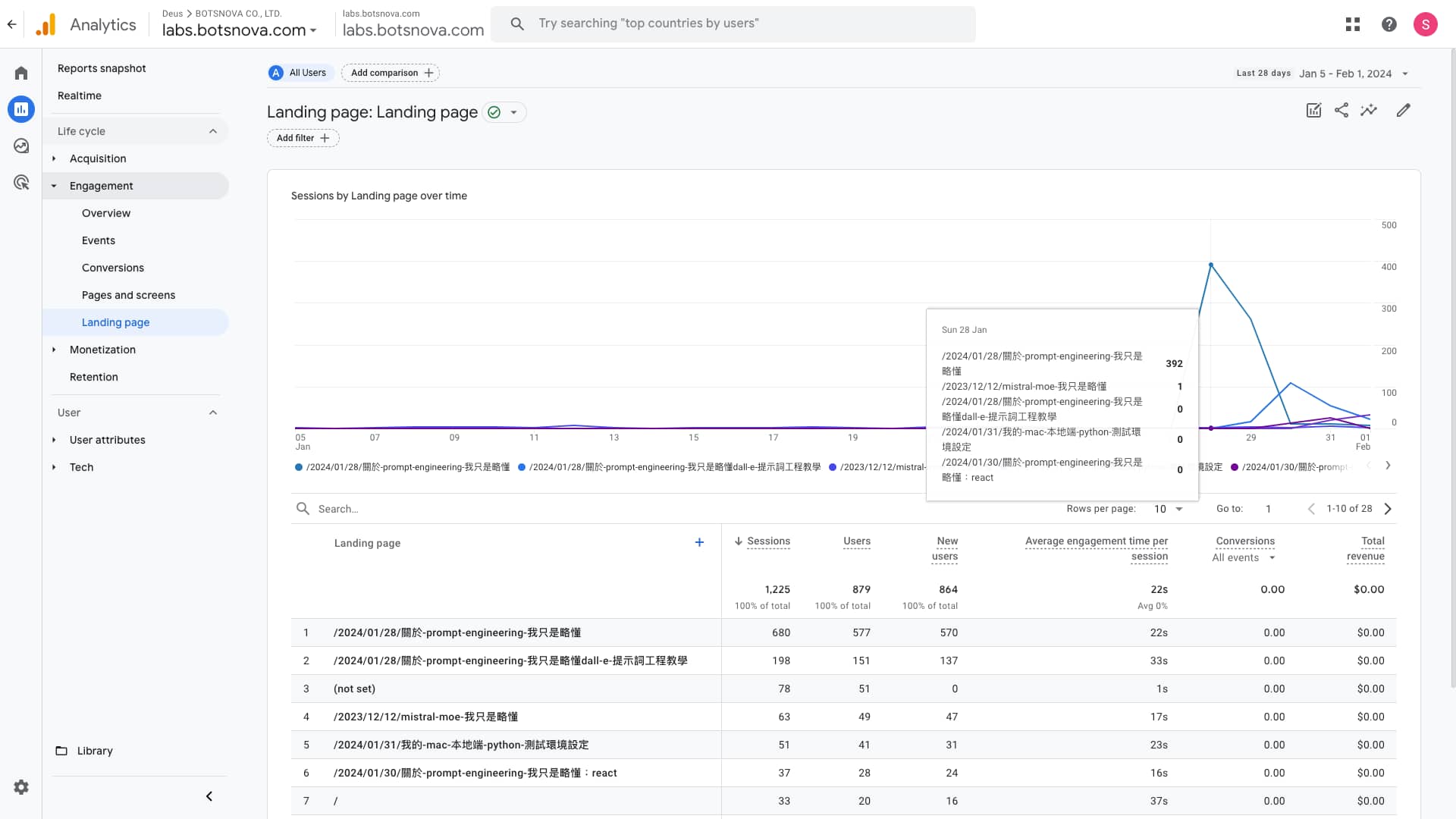
Task: Click the Share this report icon
Action: point(1341,111)
